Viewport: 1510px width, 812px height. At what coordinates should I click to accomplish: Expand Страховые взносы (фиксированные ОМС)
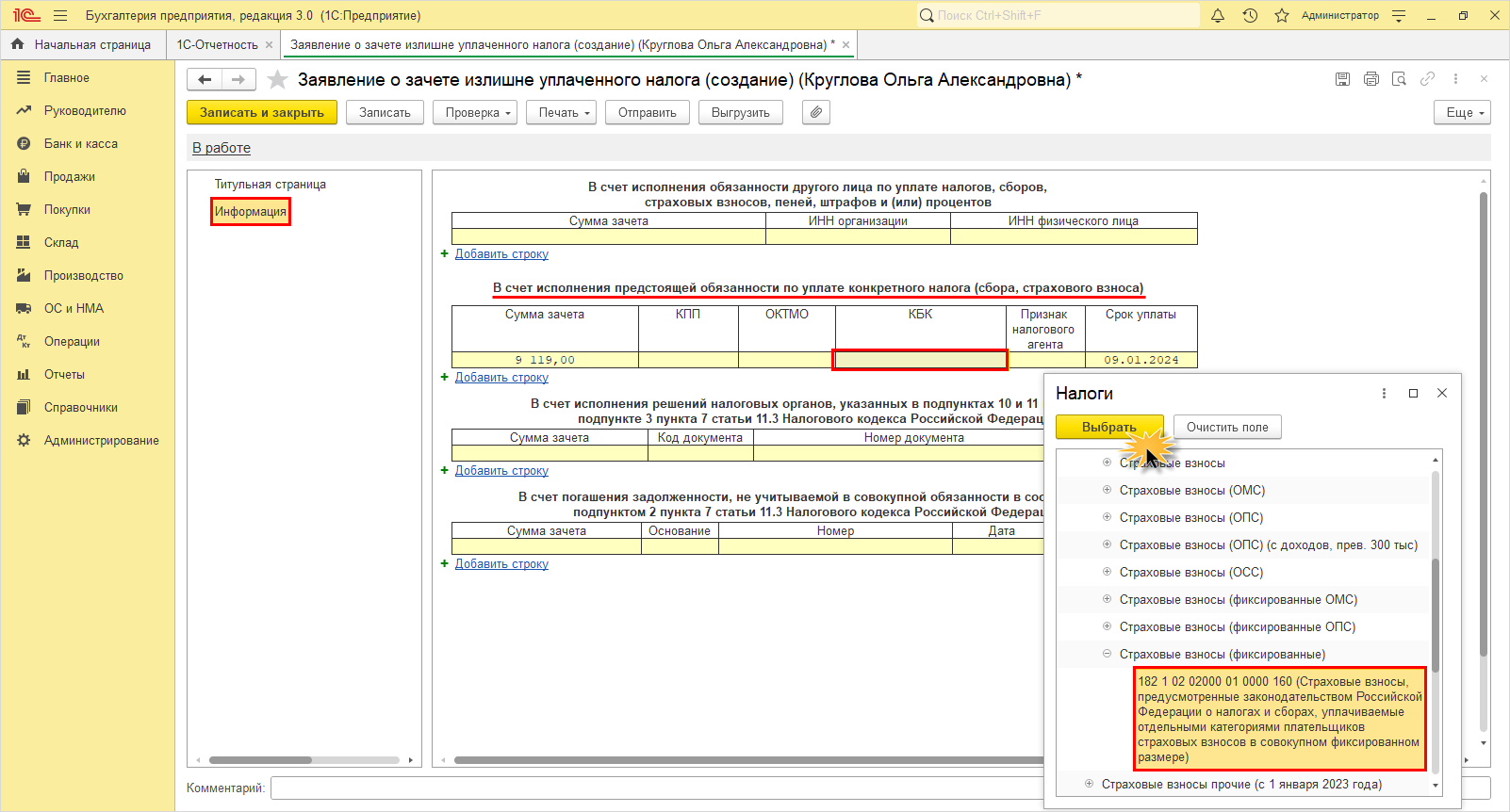[1108, 599]
